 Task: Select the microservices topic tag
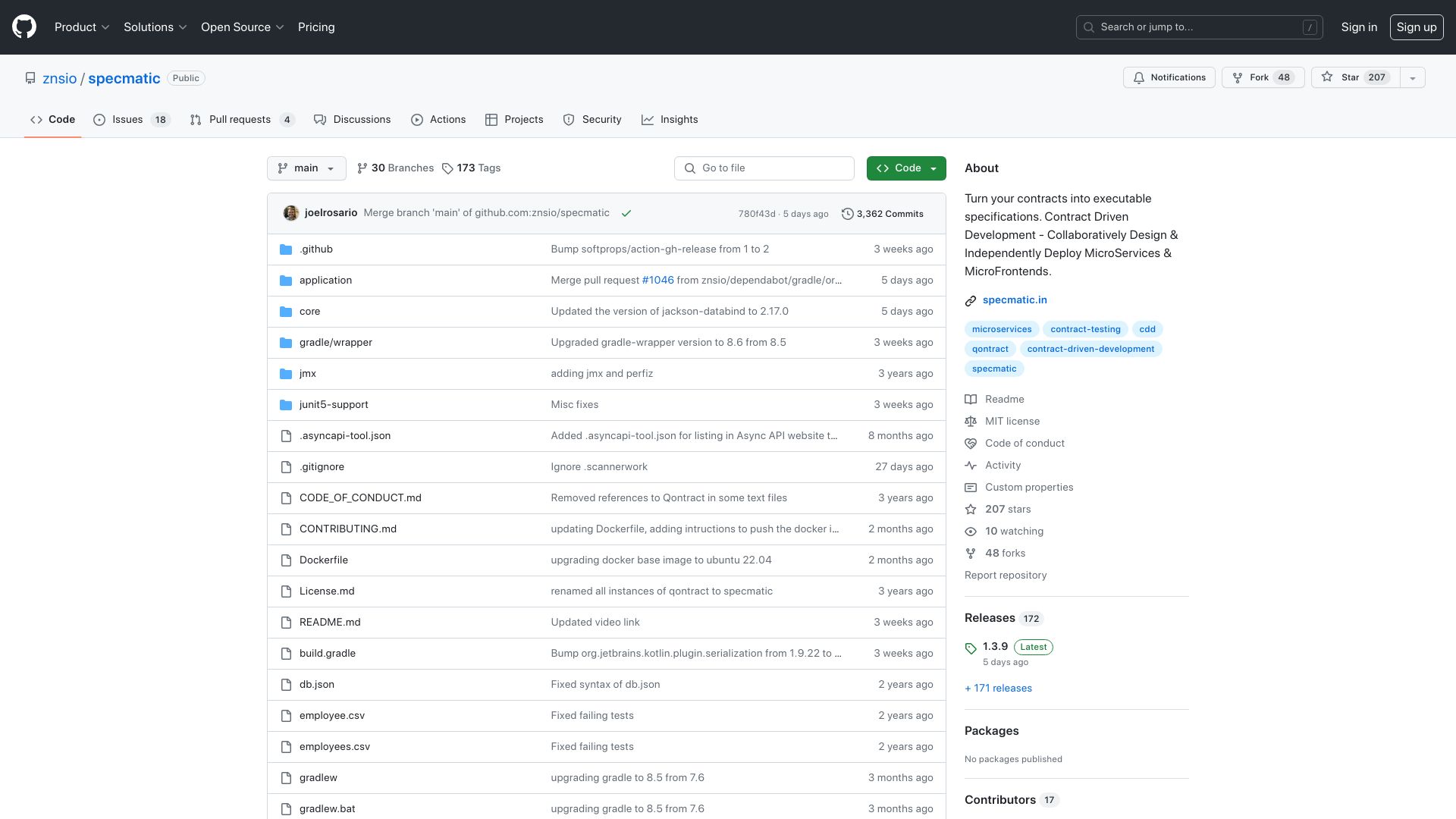coord(1002,329)
